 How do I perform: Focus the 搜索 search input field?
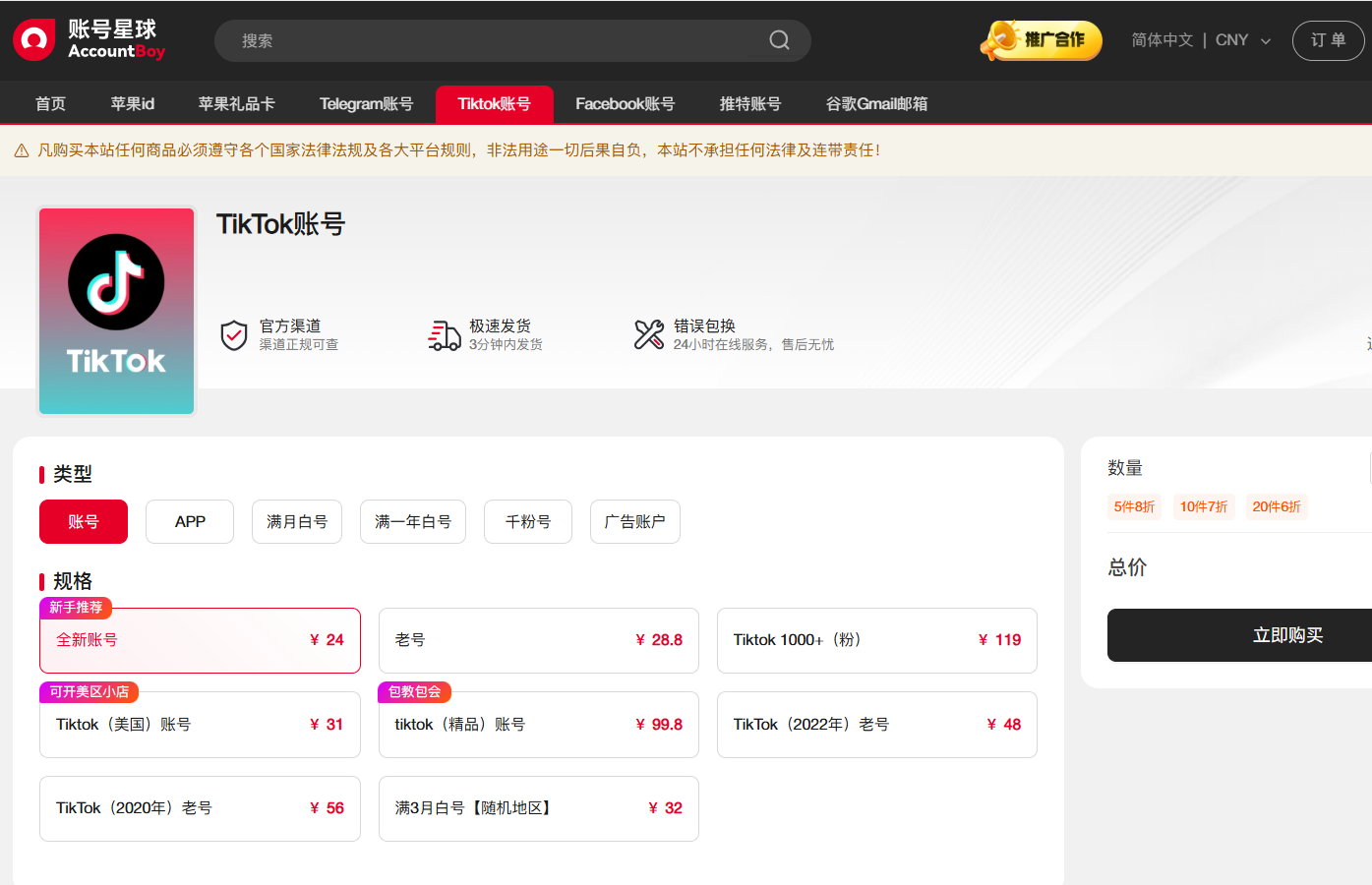click(x=512, y=40)
